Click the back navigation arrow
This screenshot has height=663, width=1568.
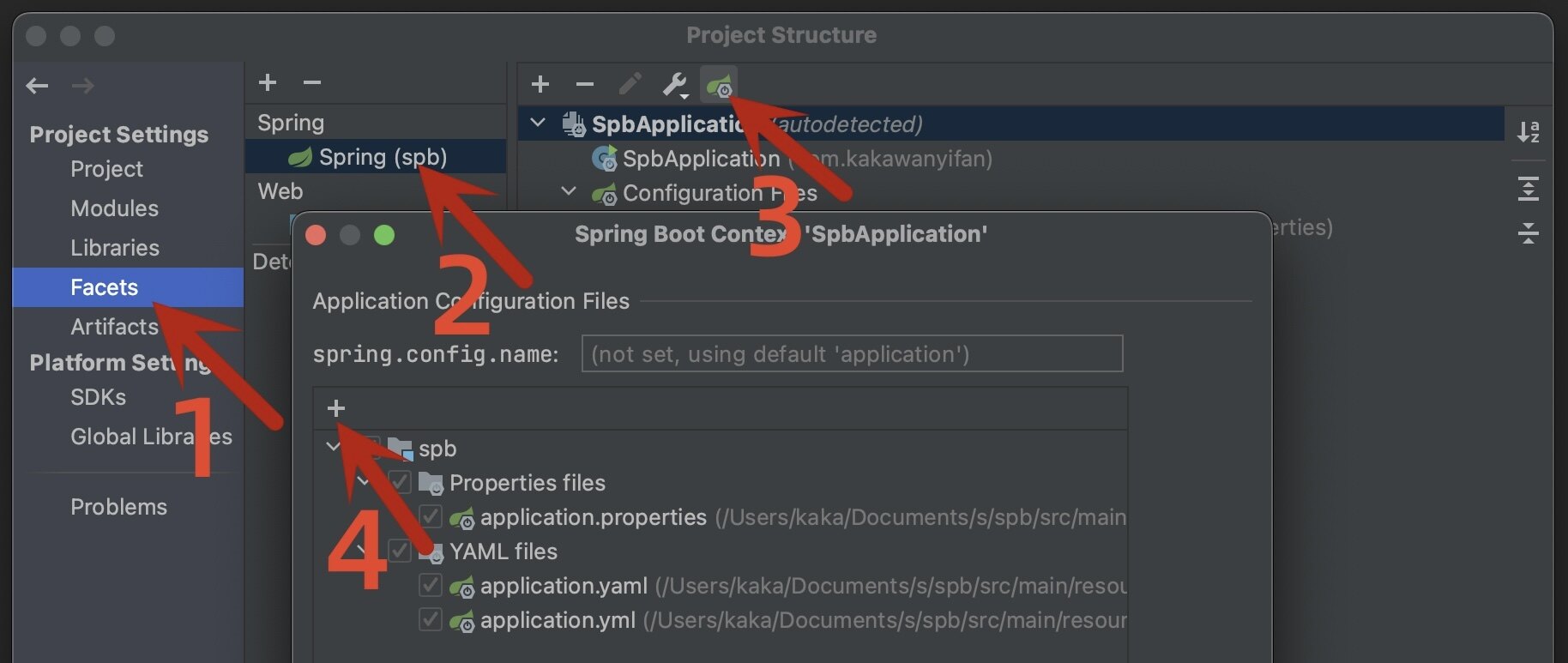pos(37,86)
